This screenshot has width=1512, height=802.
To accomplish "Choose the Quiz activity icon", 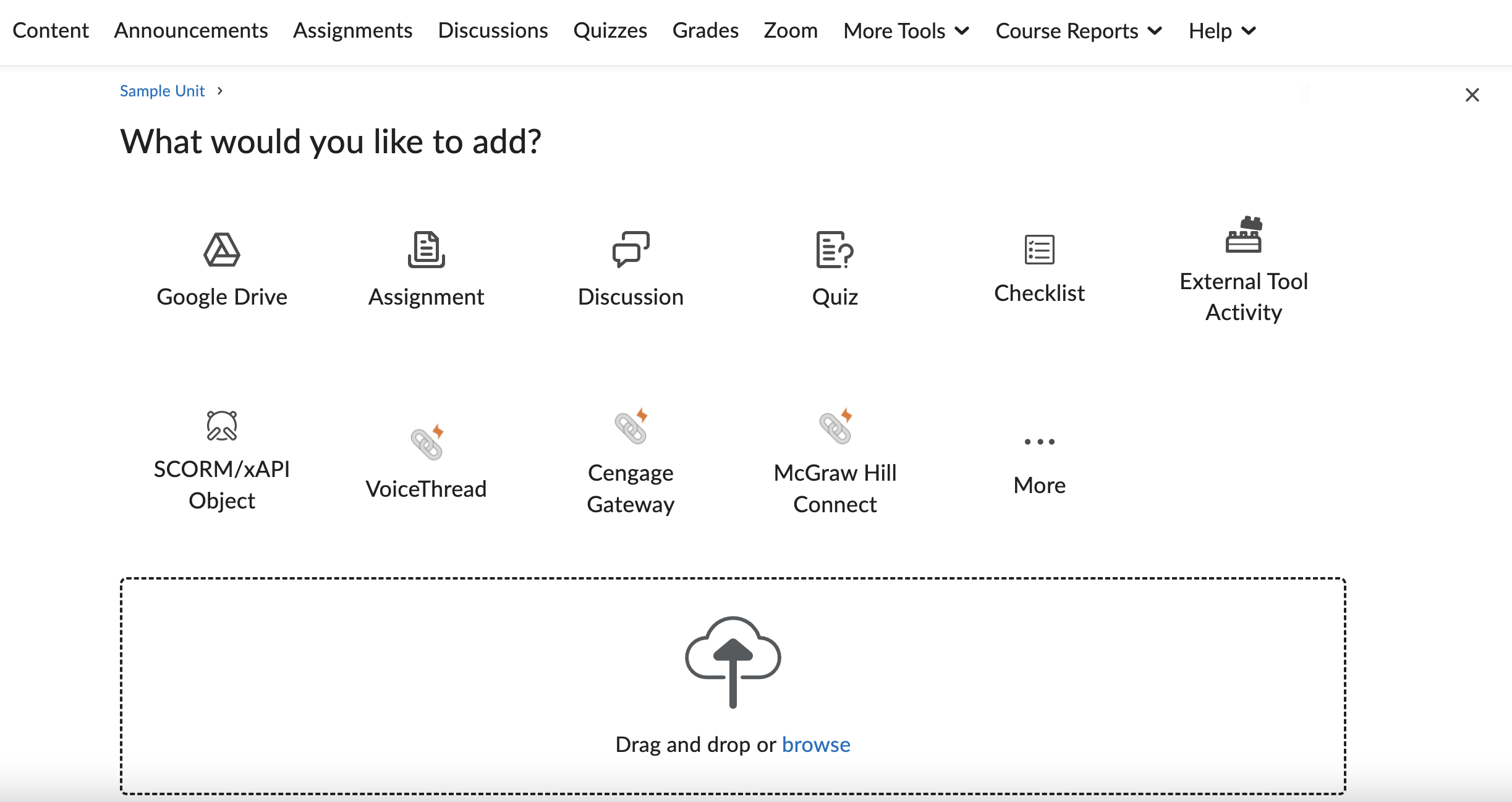I will pyautogui.click(x=835, y=250).
